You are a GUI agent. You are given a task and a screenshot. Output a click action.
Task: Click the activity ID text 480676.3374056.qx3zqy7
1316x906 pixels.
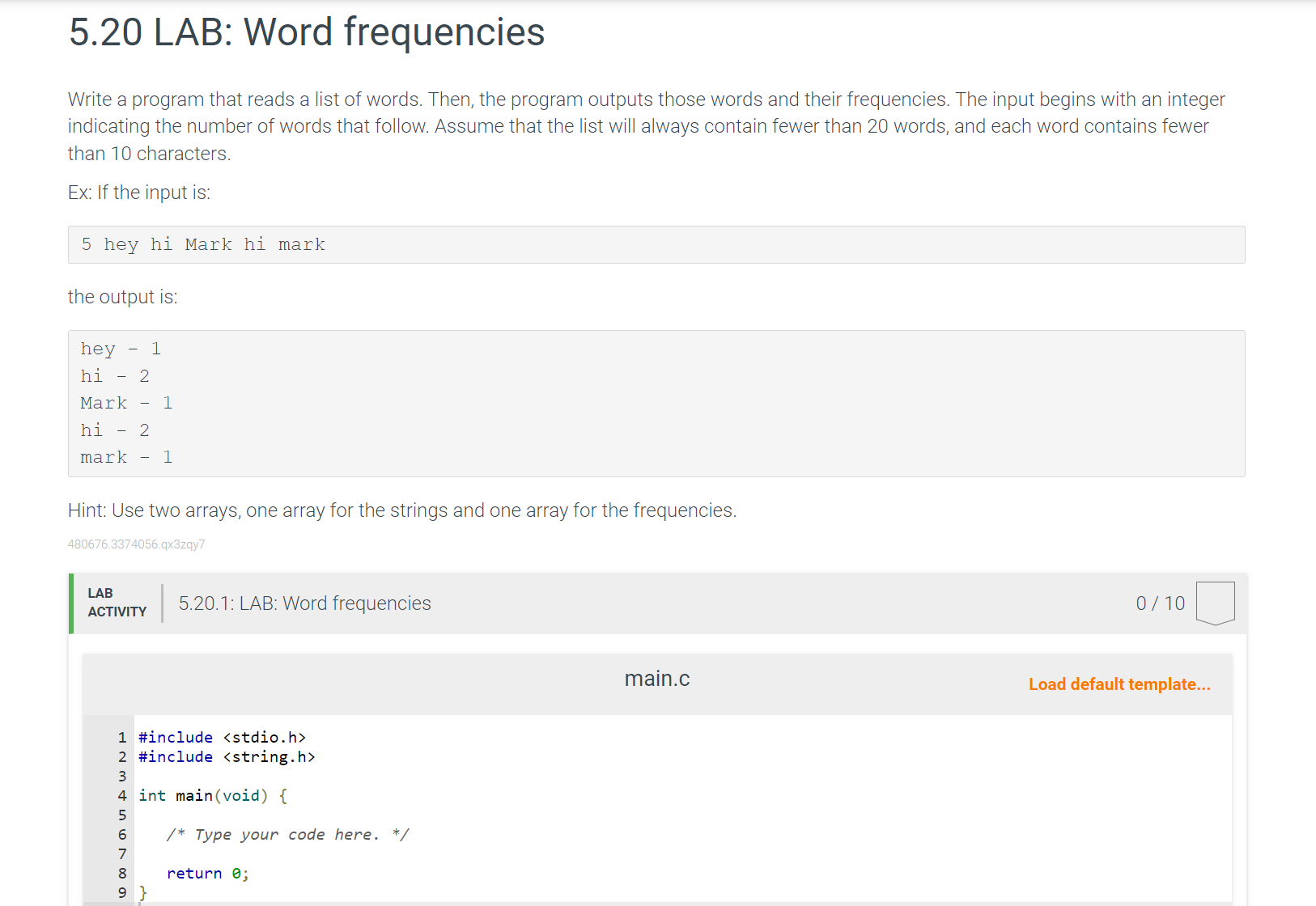click(136, 544)
